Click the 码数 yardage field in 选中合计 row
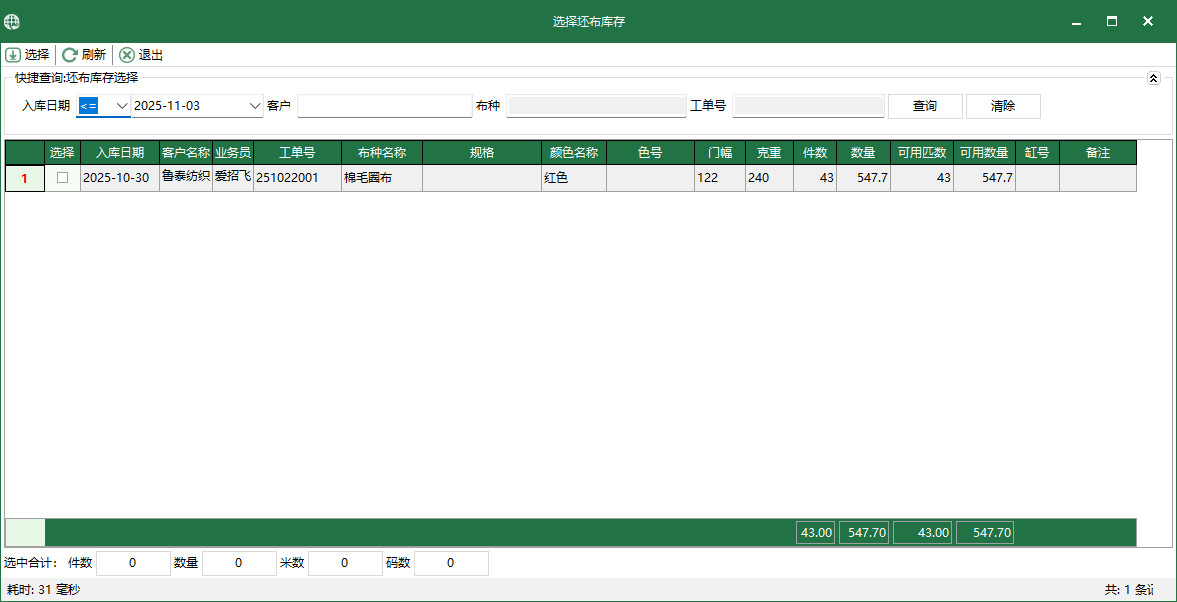 450,563
